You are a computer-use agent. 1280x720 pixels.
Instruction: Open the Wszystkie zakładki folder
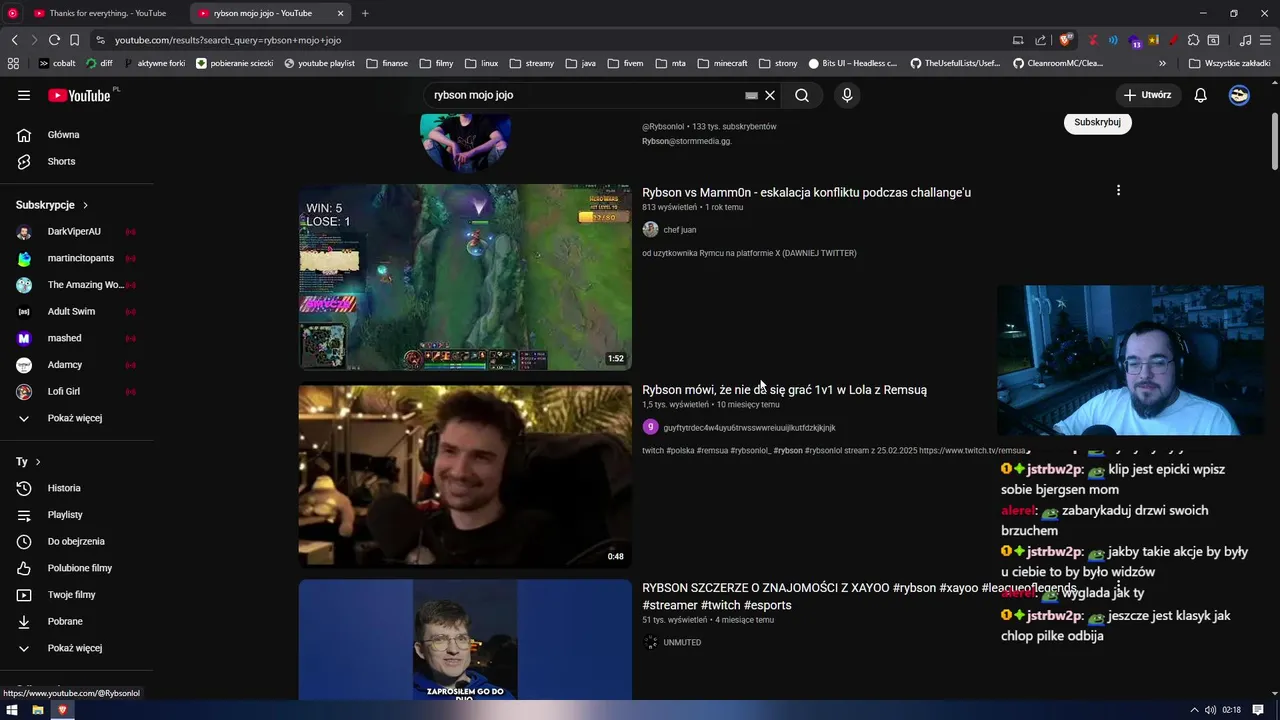tap(1230, 63)
